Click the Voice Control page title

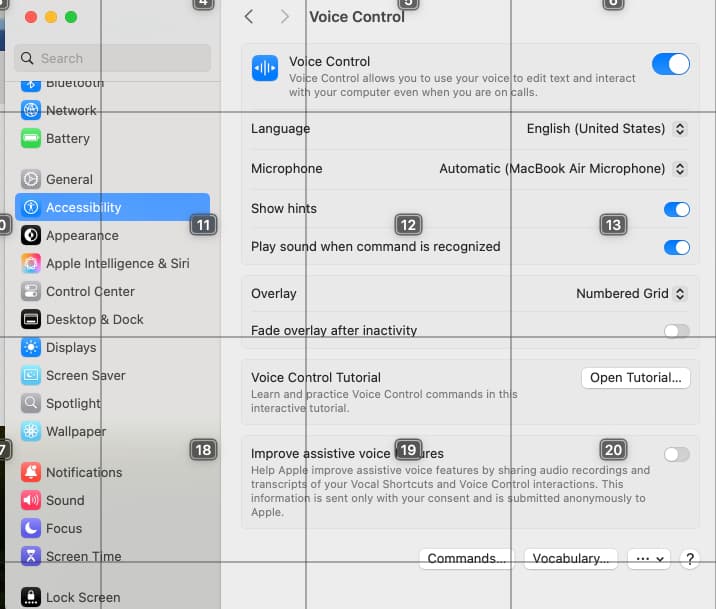[357, 17]
